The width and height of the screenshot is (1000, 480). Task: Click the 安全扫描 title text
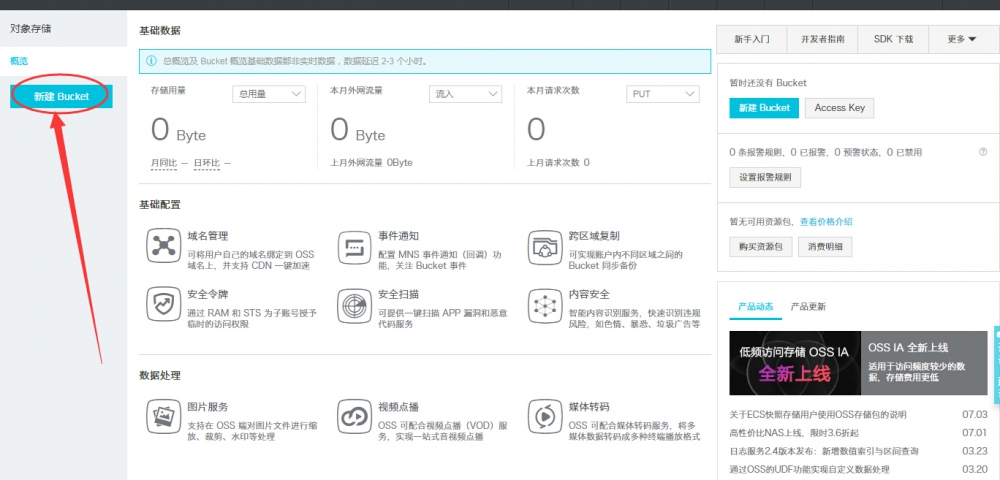click(x=399, y=295)
